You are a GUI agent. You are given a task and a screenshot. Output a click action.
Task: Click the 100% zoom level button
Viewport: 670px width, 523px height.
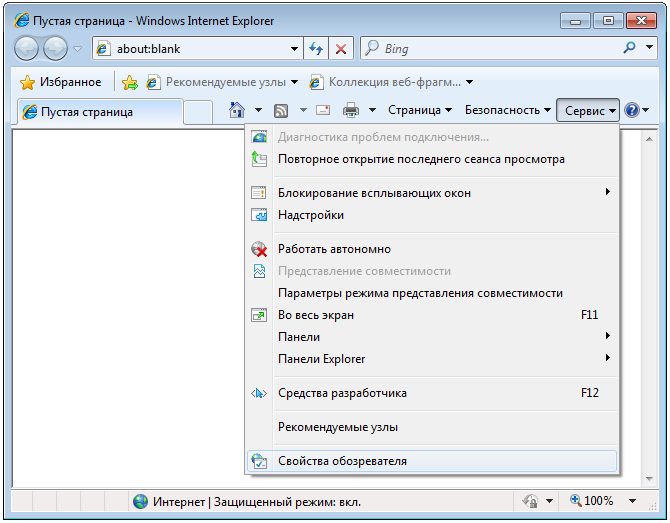(x=592, y=501)
